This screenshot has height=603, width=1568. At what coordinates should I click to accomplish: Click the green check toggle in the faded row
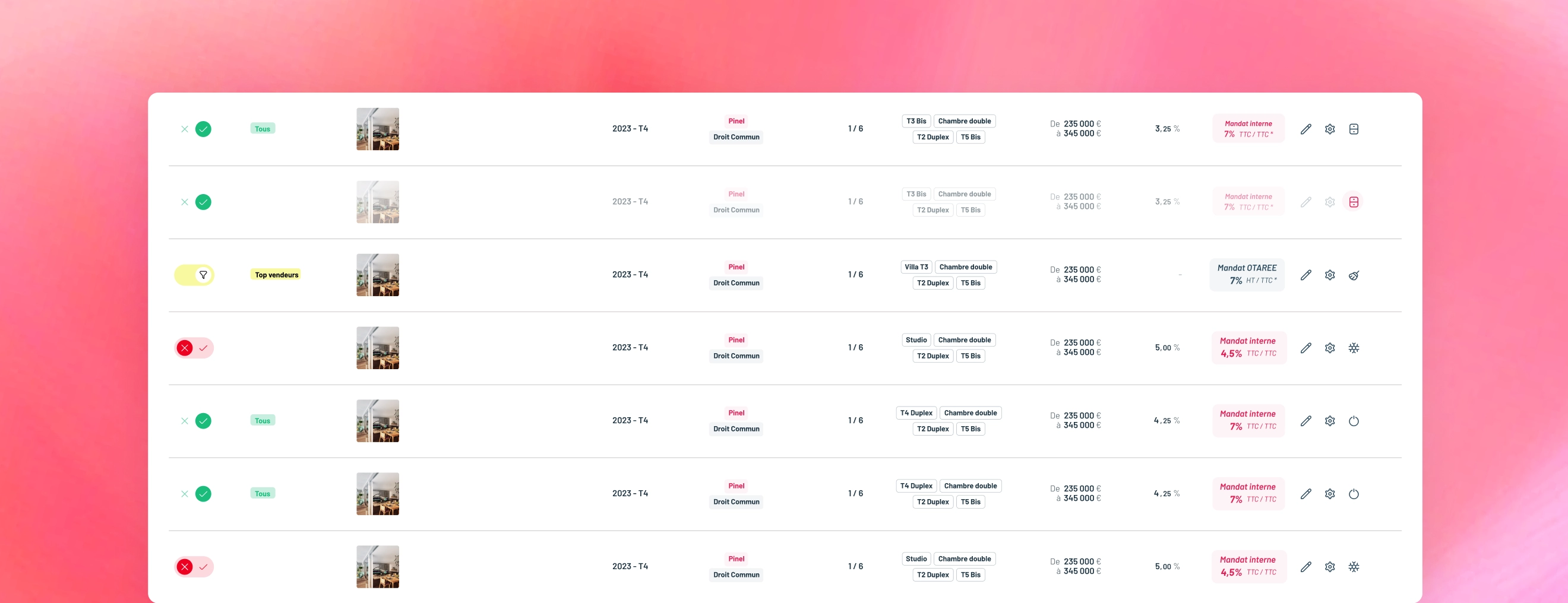click(203, 202)
